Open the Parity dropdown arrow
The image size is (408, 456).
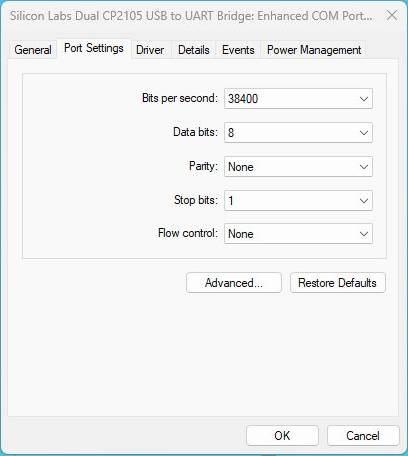tap(364, 167)
